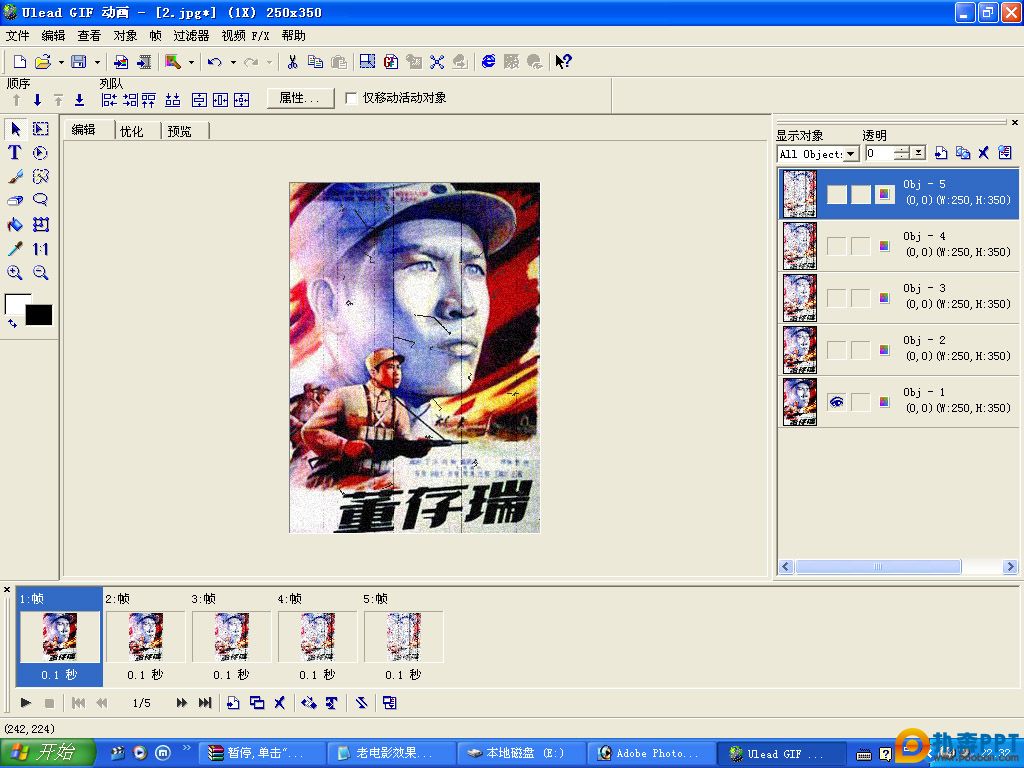Click the transparency spinner arrows
This screenshot has height=768, width=1024.
pos(902,153)
